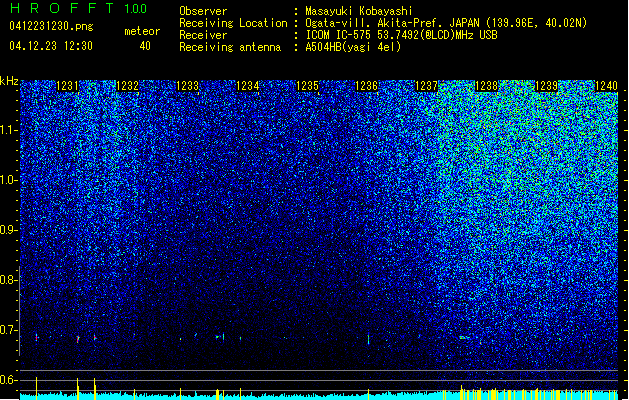The image size is (629, 400).
Task: Click time marker 1235
Action: [307, 86]
